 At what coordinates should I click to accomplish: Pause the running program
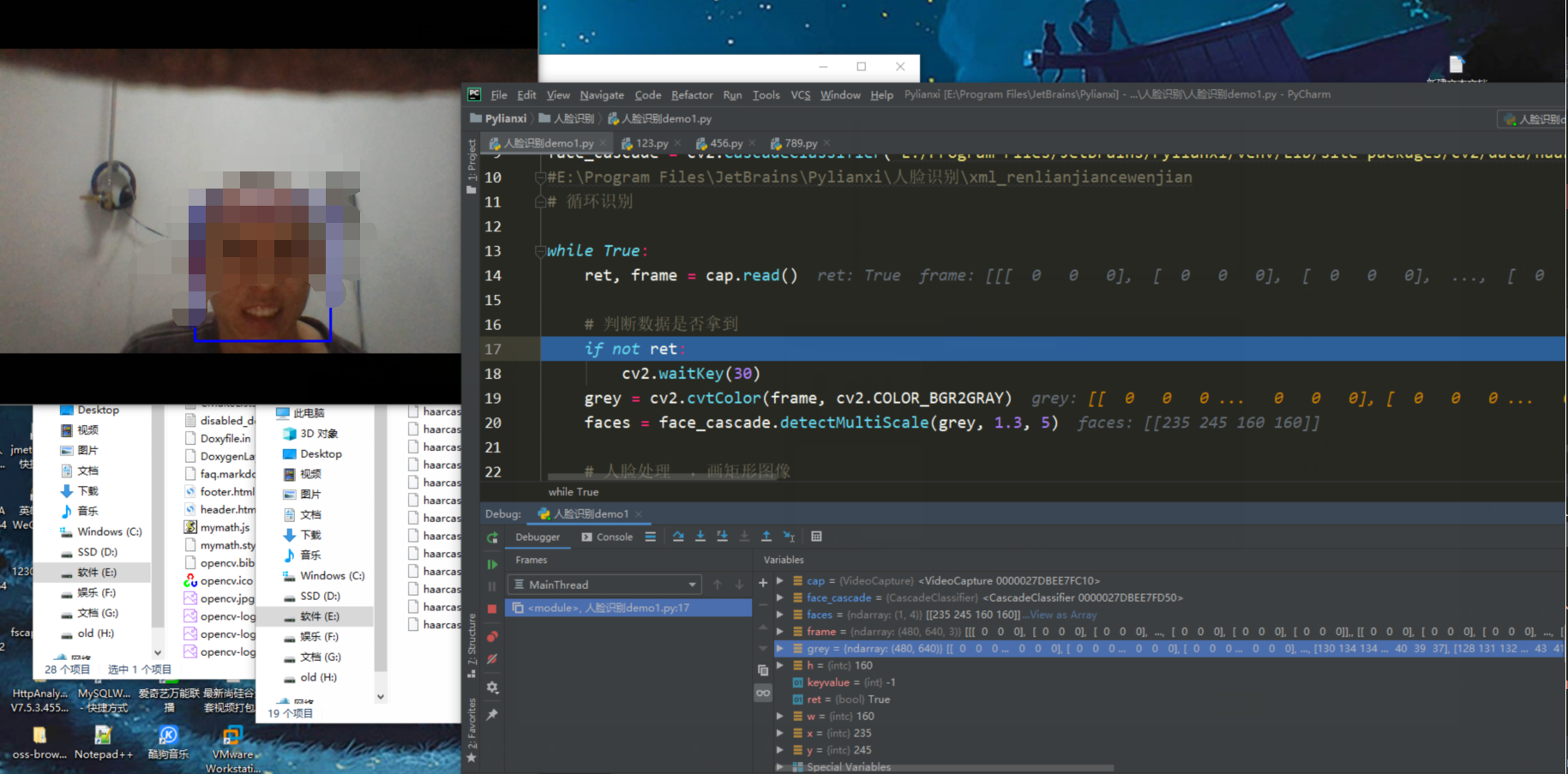[x=492, y=587]
